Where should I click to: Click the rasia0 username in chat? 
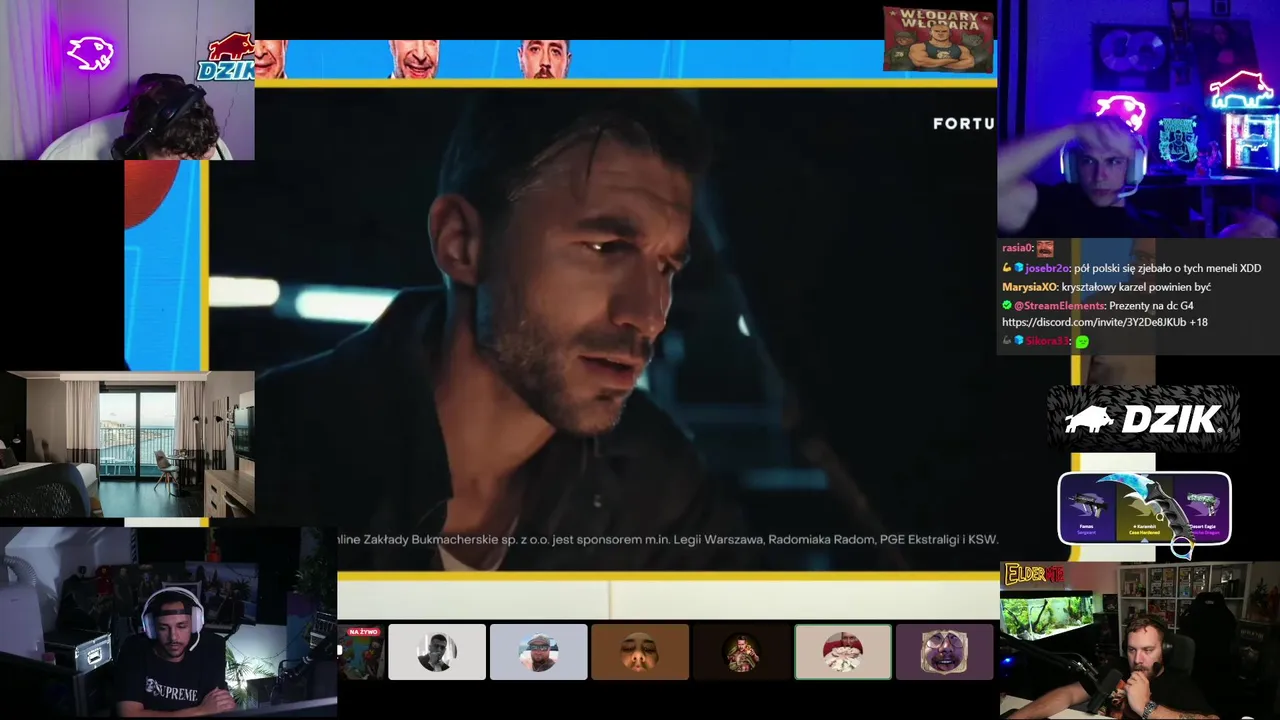1016,248
